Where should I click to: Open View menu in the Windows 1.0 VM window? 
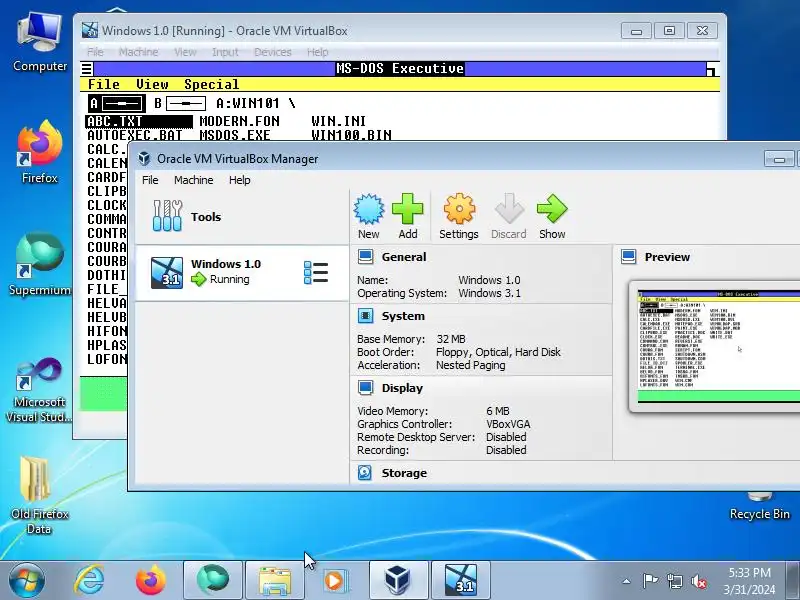185,52
